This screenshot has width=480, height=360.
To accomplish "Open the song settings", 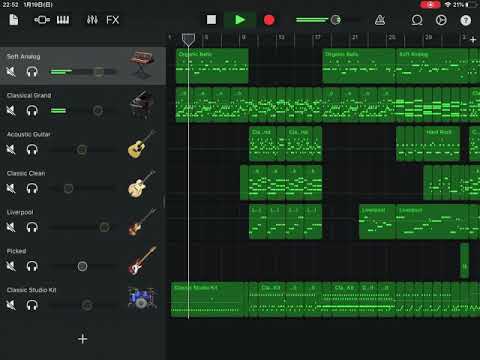I will click(x=441, y=20).
